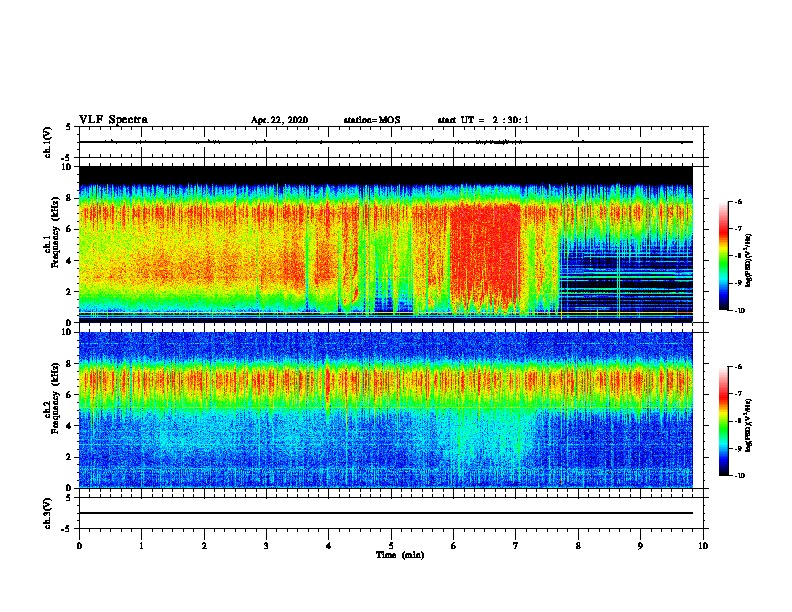Click the '10' tick on time axis
Viewport: 792px width, 612px height.
(703, 546)
